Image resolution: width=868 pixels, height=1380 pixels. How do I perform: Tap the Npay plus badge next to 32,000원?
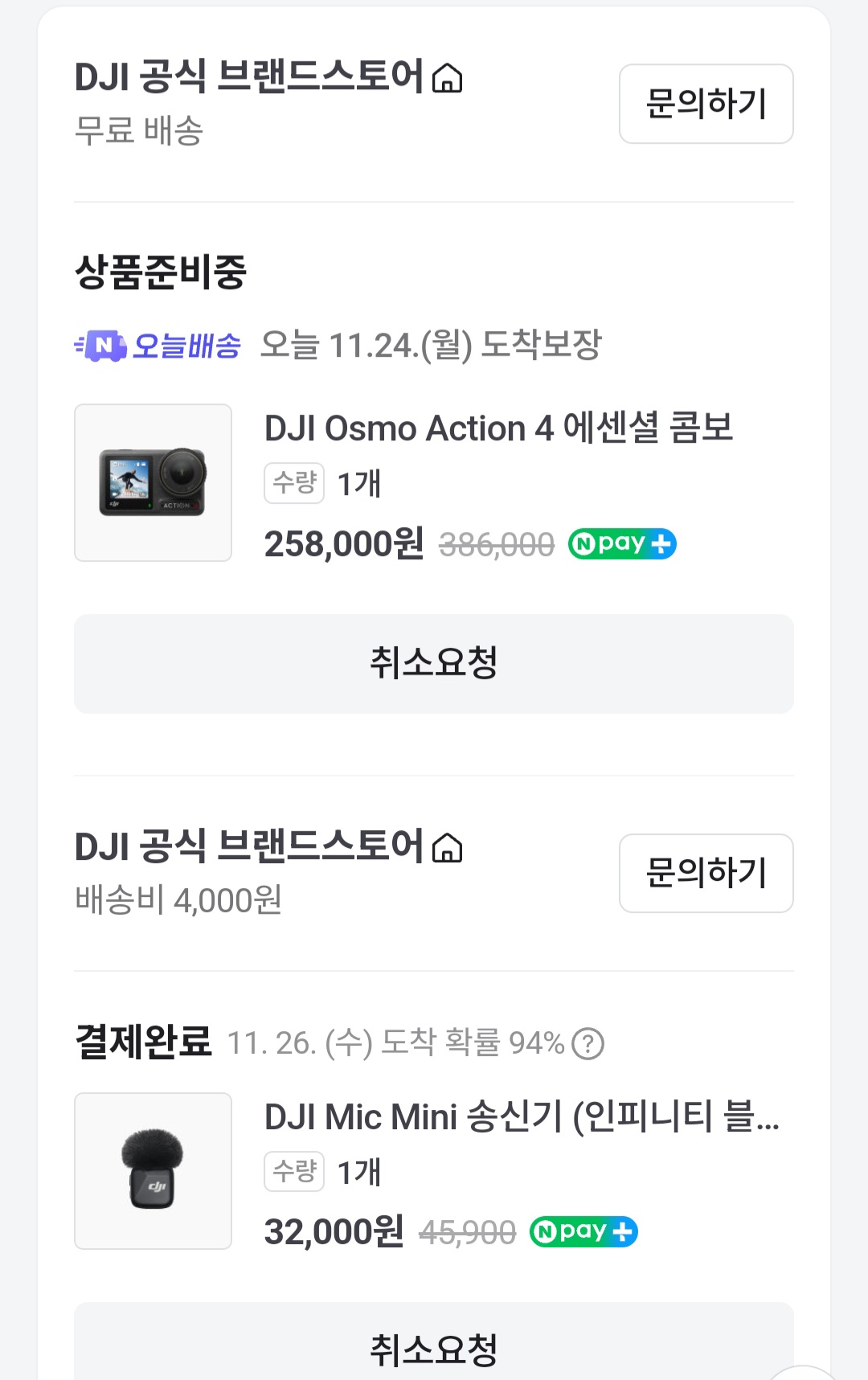coord(583,1231)
